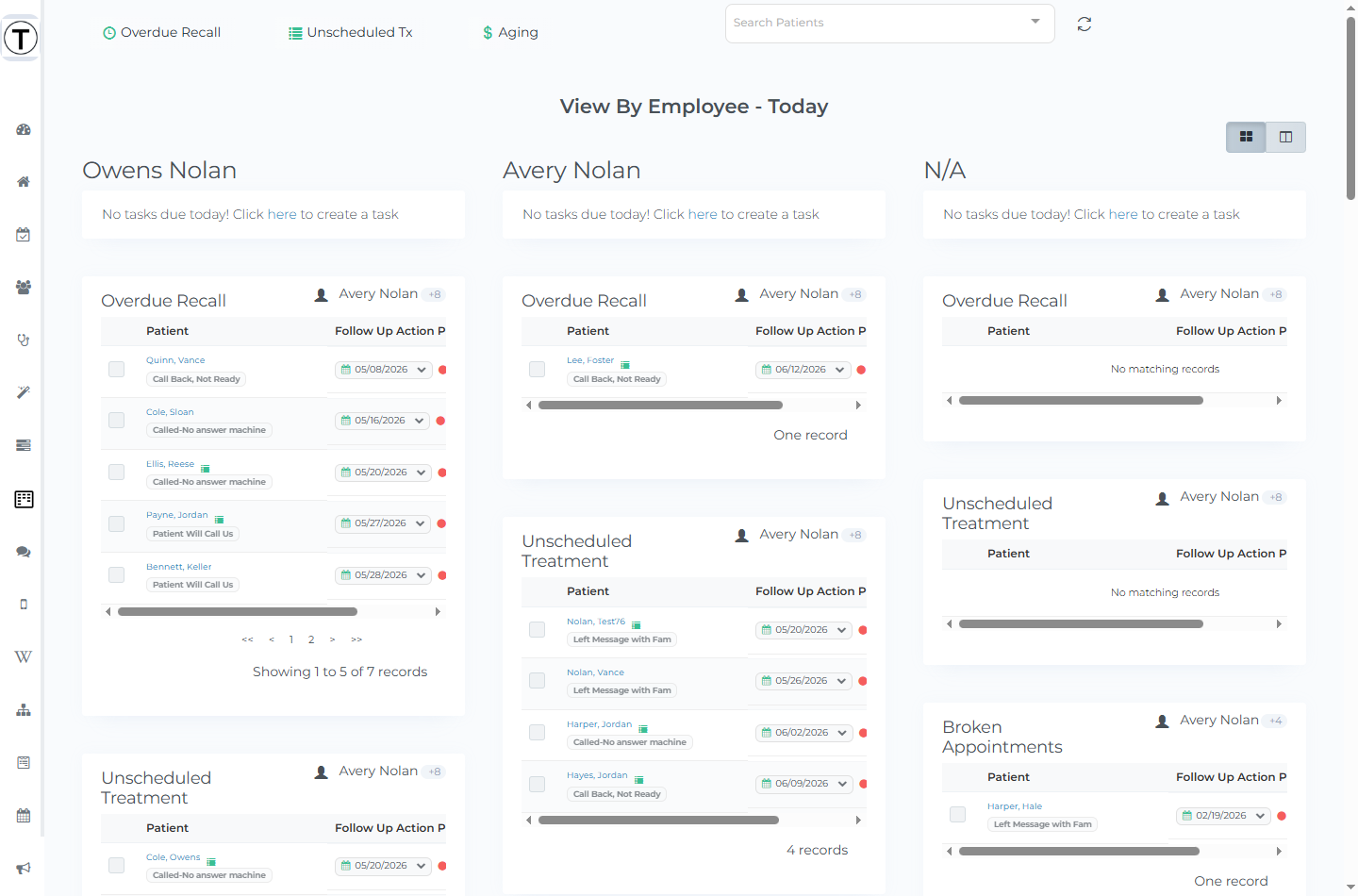The width and height of the screenshot is (1358, 896).
Task: Open the 05/08/2026 follow-up date dropdown
Action: (x=384, y=370)
